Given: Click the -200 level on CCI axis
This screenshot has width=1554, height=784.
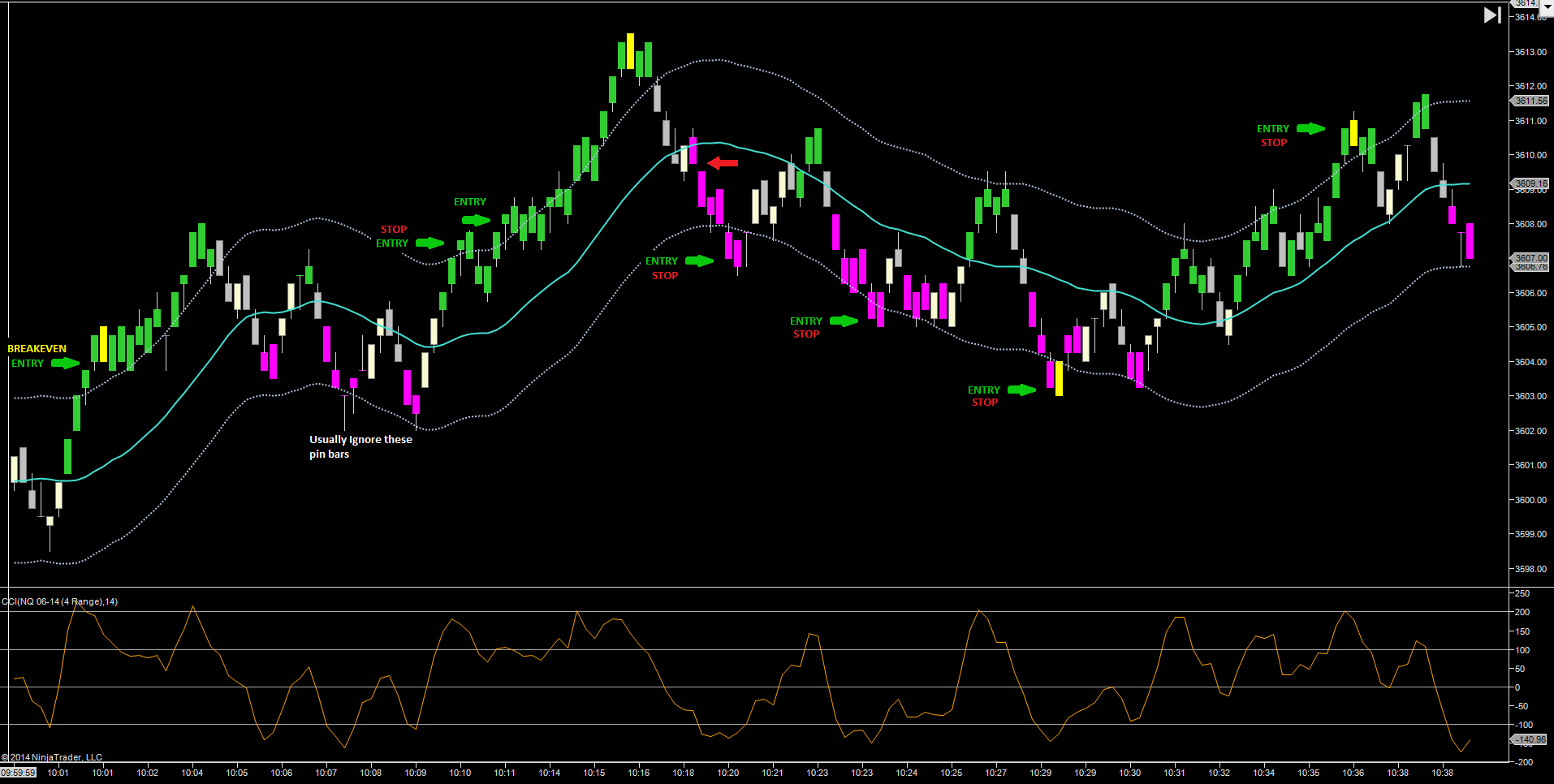Looking at the screenshot, I should click(x=1524, y=762).
